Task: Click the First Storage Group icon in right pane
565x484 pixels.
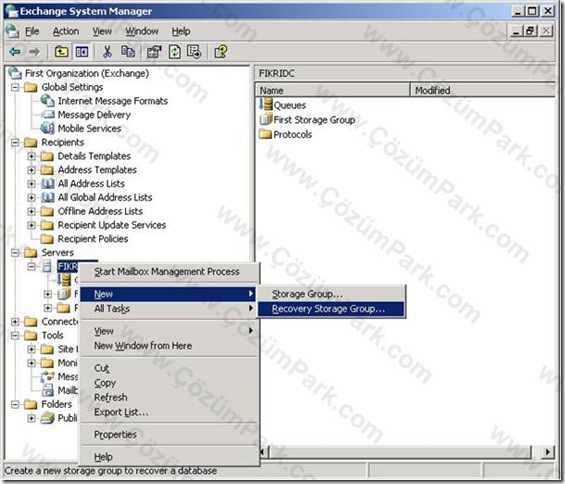Action: tap(266, 119)
